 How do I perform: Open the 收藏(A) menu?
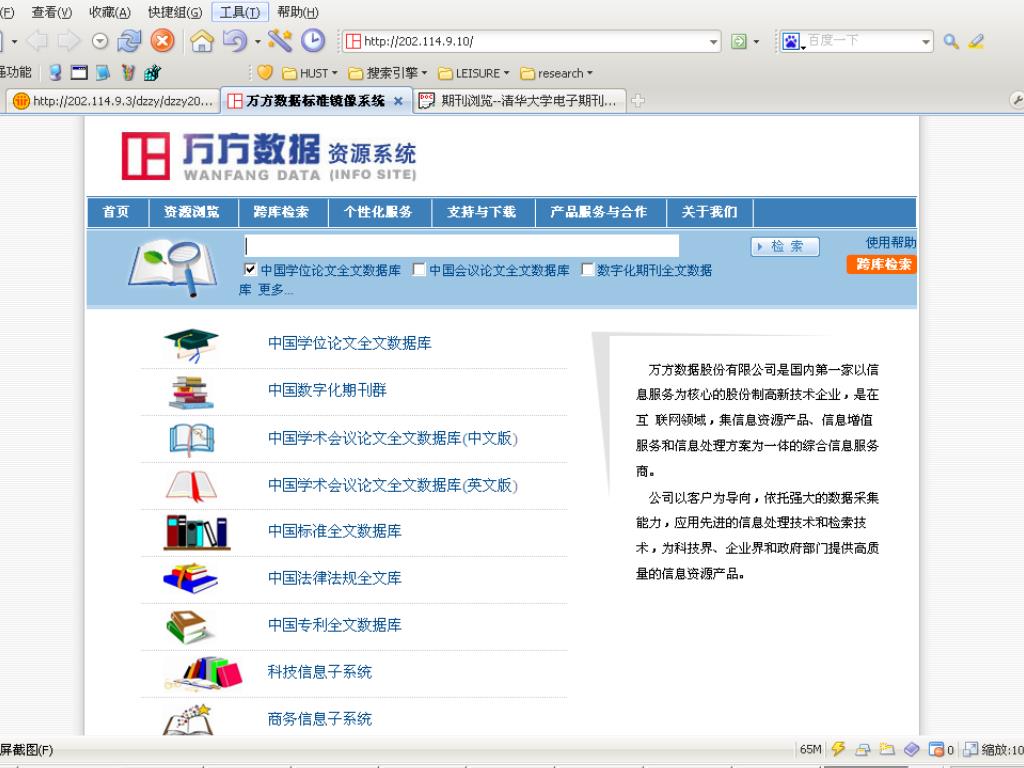click(110, 12)
